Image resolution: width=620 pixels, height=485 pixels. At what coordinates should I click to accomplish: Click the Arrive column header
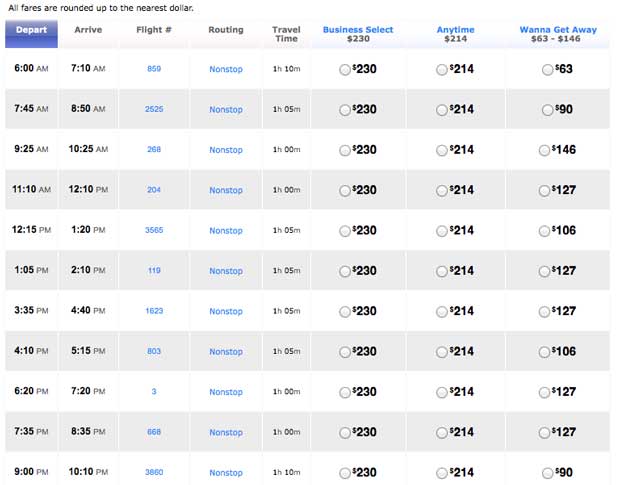pos(88,30)
